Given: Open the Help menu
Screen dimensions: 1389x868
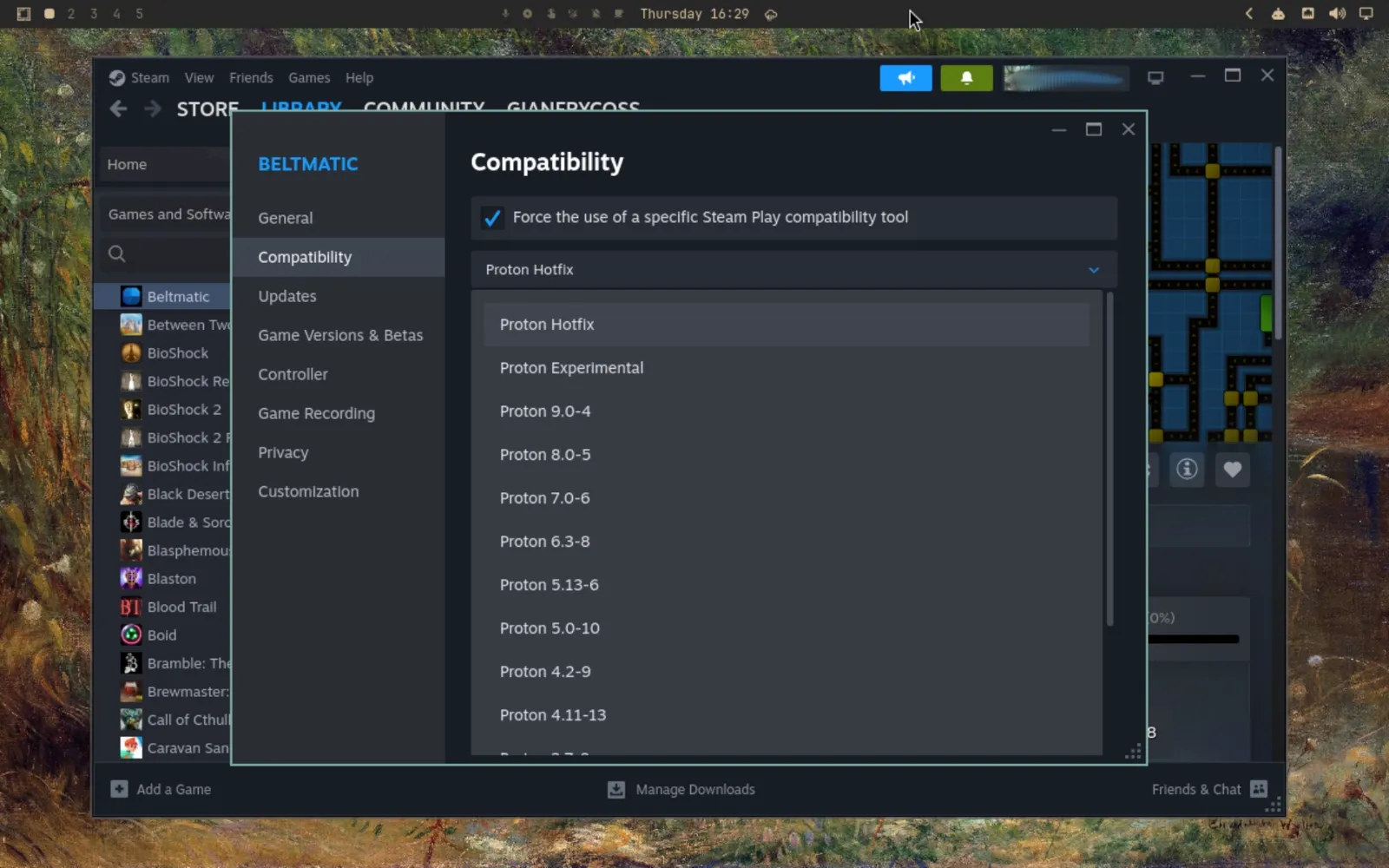Looking at the screenshot, I should click(x=359, y=78).
